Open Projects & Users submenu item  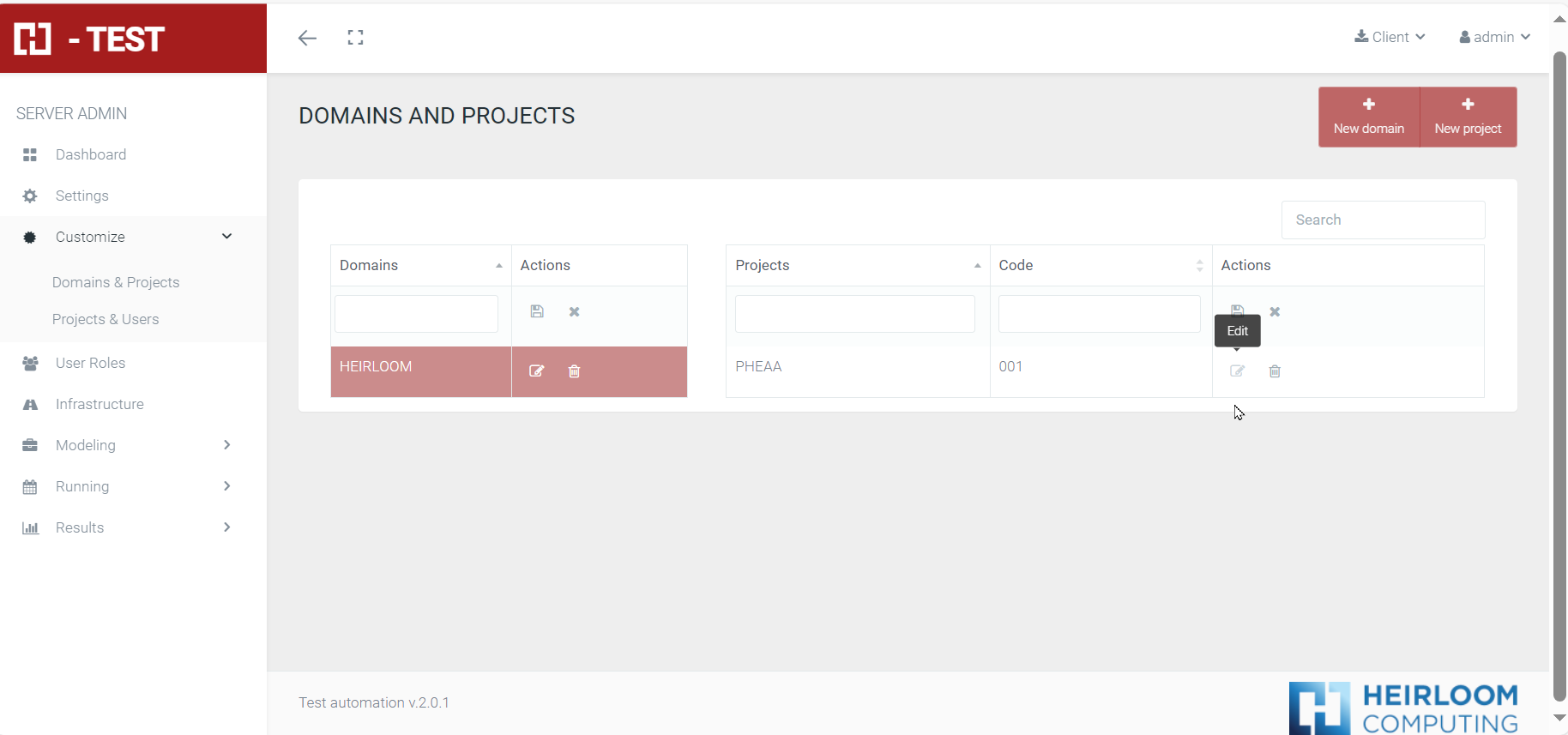(106, 319)
